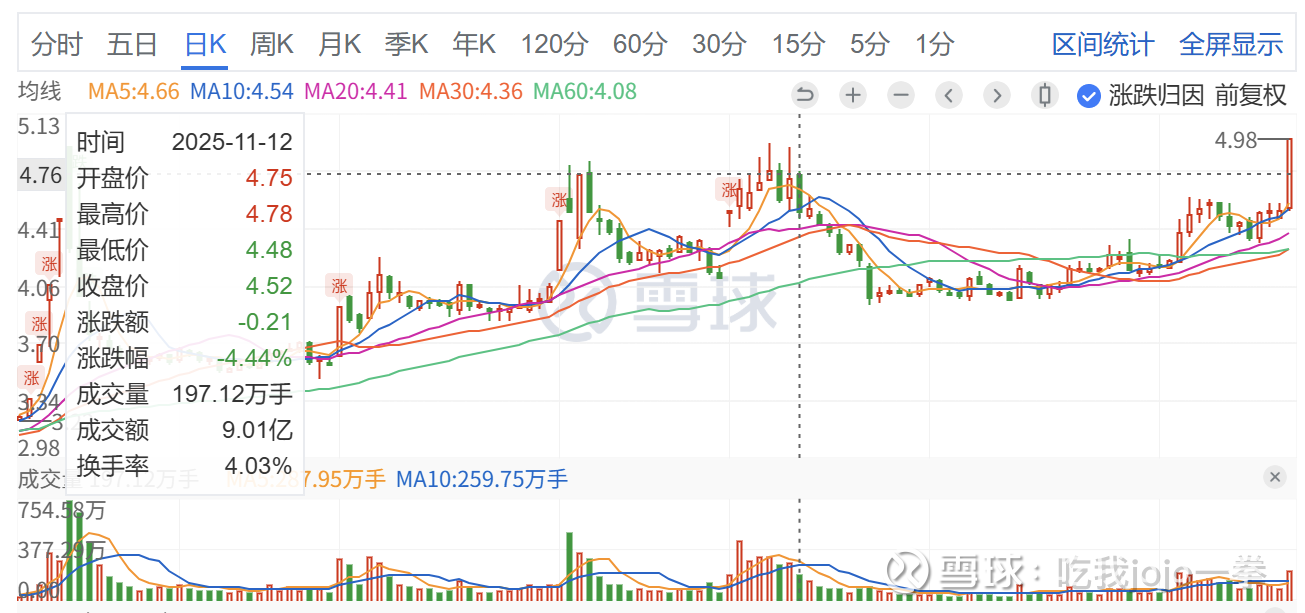Zoom in chart with plus icon
The image size is (1305, 613).
tap(853, 95)
